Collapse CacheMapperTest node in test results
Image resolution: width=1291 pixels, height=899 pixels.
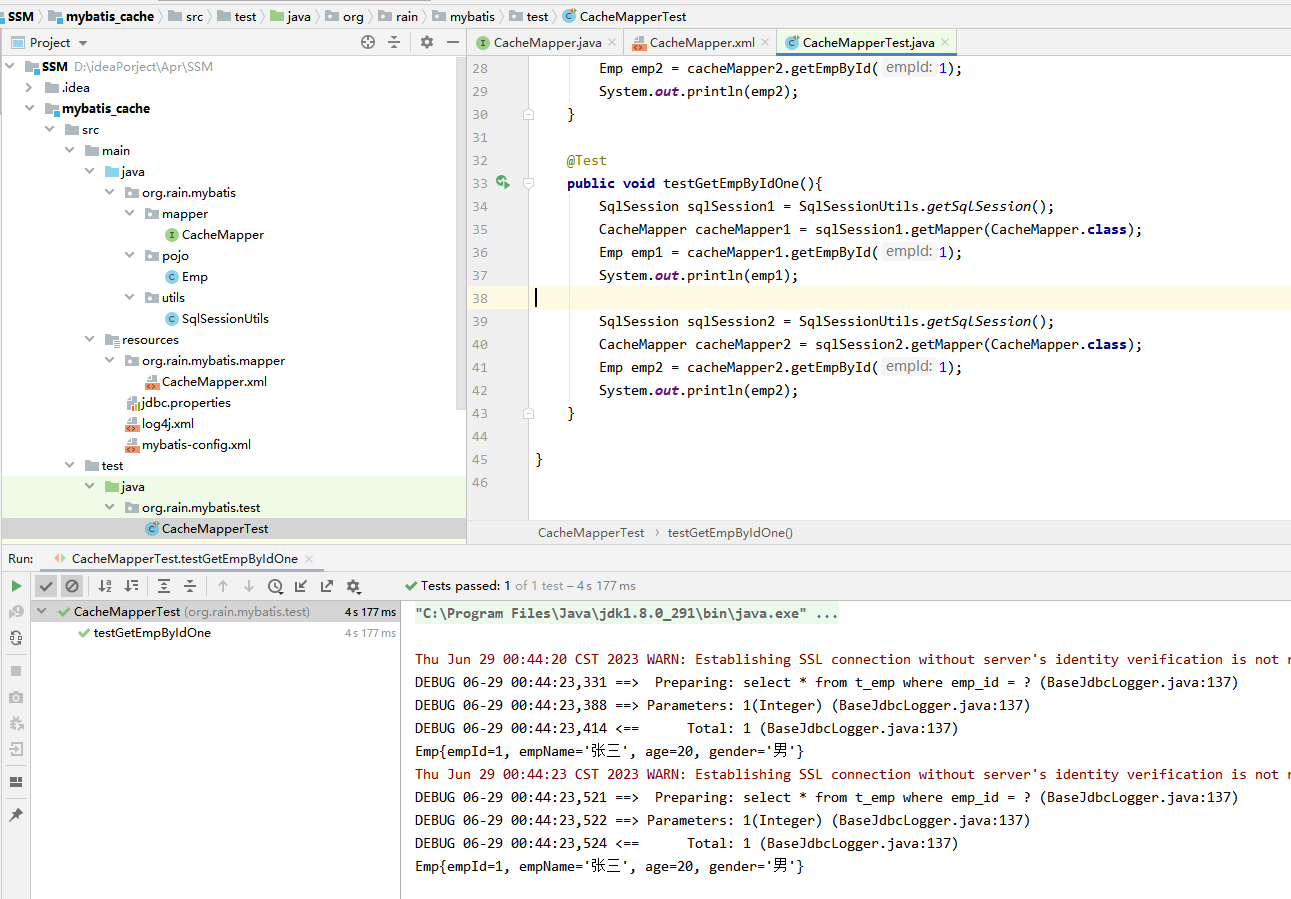point(42,612)
